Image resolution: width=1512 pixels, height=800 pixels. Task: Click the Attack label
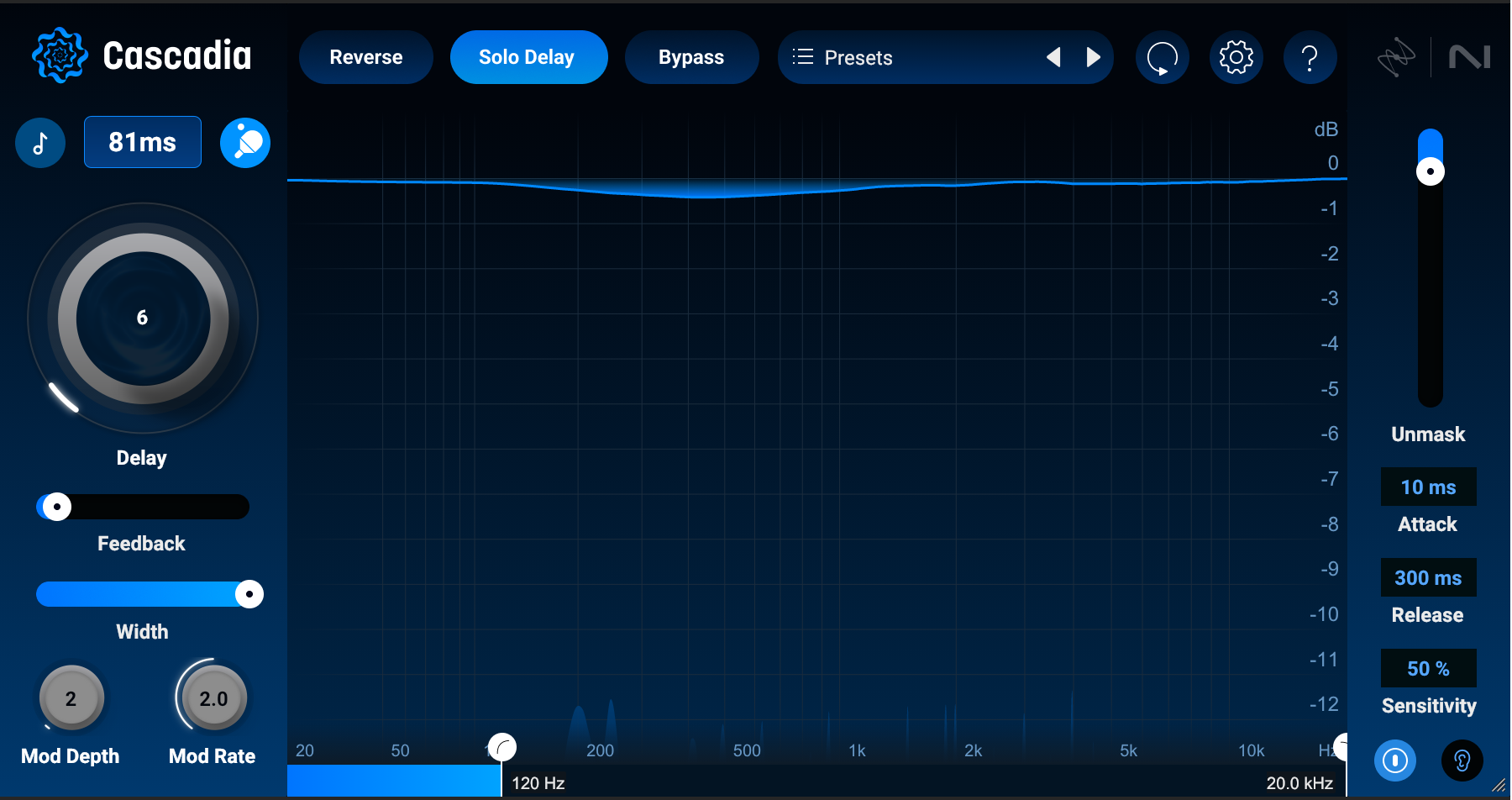click(x=1428, y=524)
